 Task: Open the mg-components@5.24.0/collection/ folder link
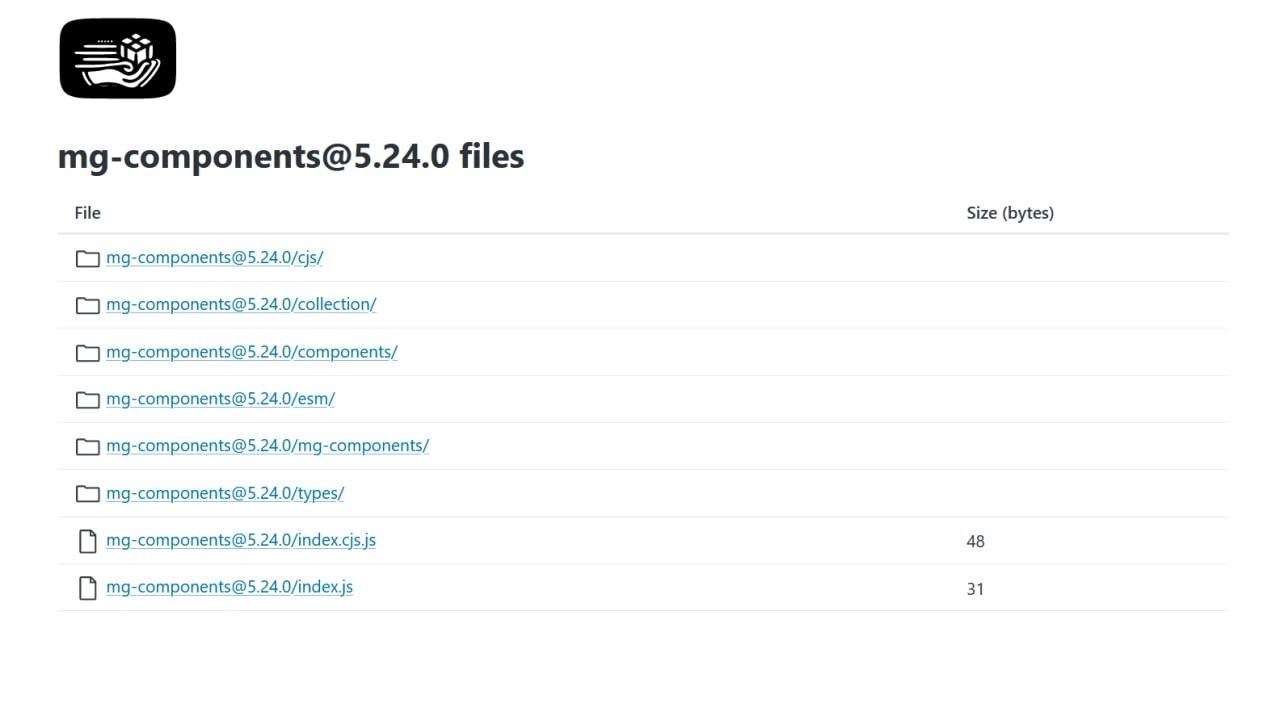(241, 305)
